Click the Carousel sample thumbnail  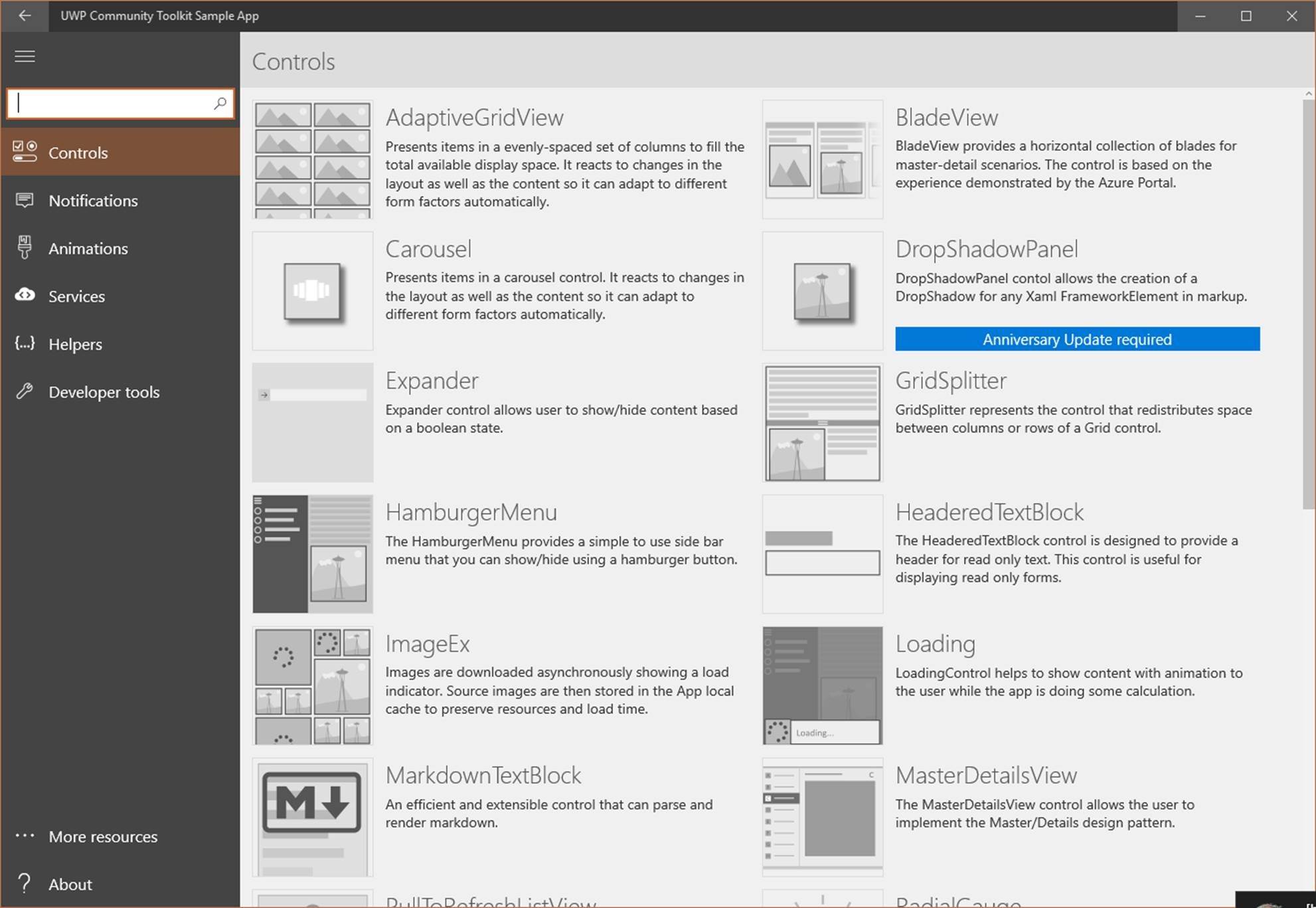pyautogui.click(x=312, y=291)
